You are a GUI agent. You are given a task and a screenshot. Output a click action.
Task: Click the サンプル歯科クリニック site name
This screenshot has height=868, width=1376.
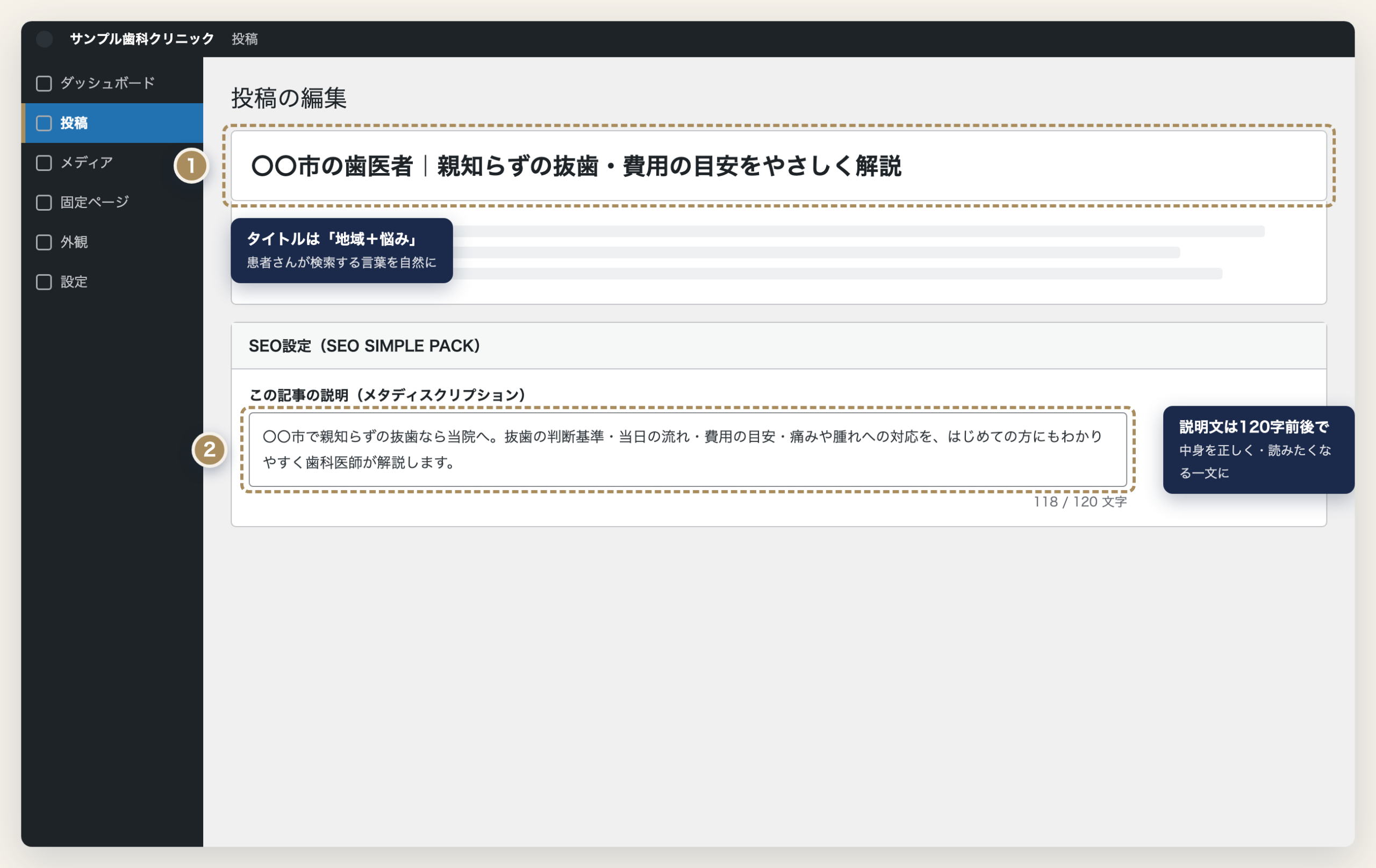(x=142, y=39)
